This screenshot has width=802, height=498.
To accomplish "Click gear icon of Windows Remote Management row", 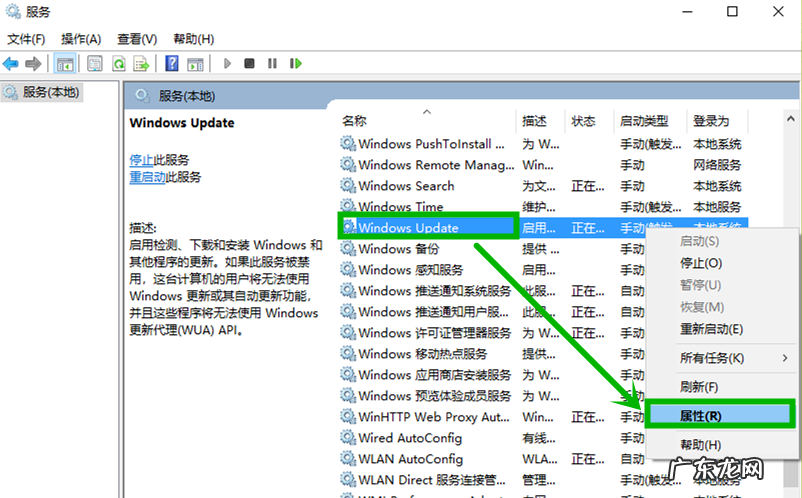I will pyautogui.click(x=348, y=164).
